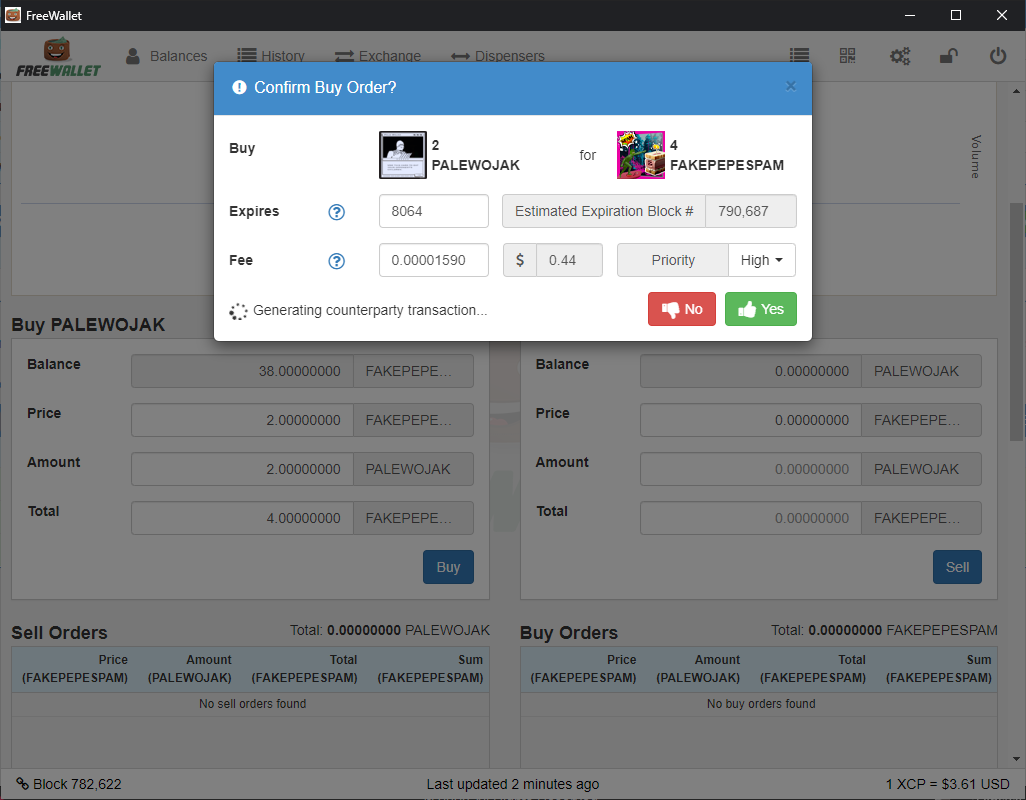Click the Sell Orders heading

coord(60,633)
